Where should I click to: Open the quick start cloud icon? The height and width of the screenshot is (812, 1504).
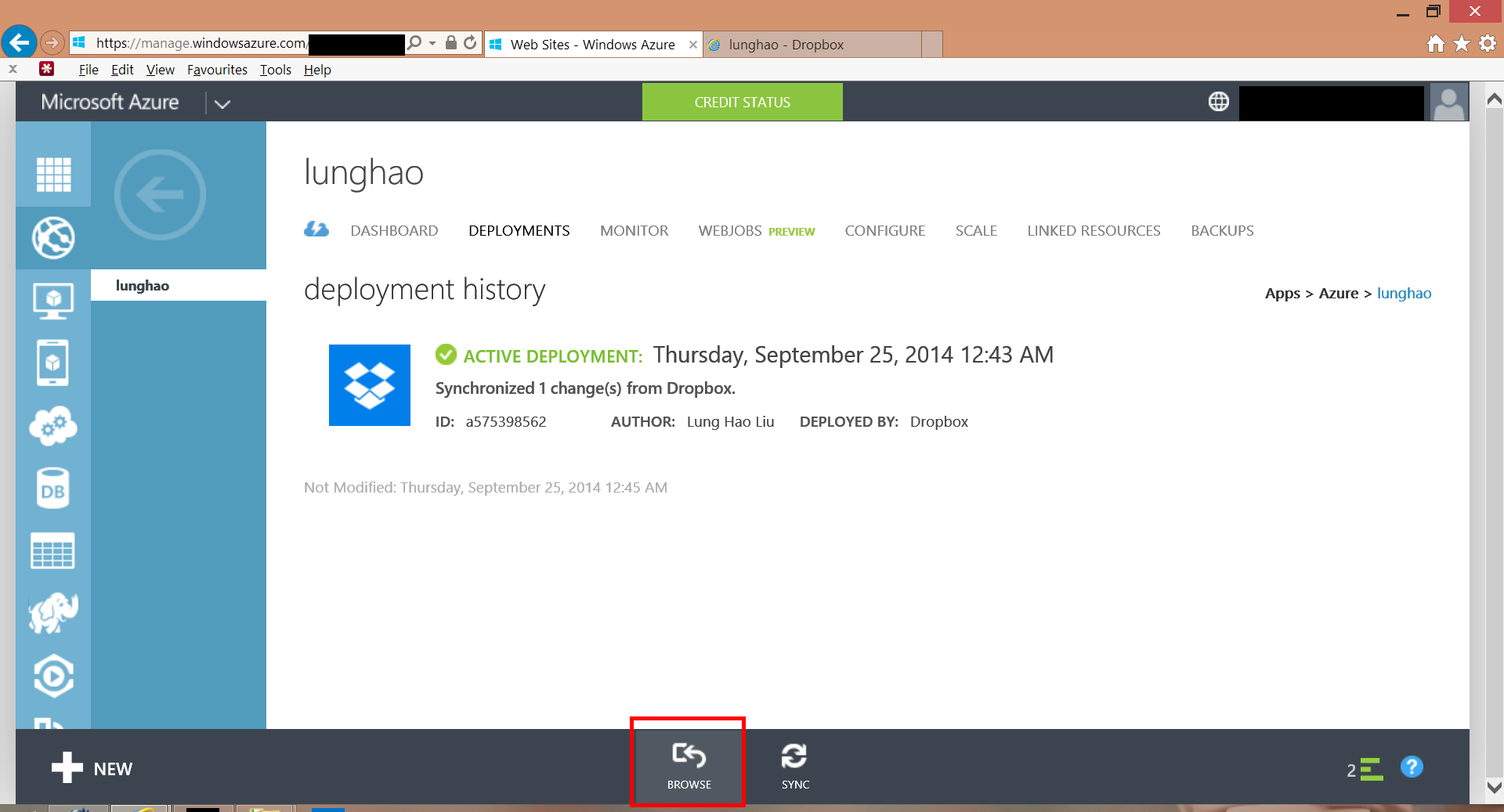(x=316, y=229)
